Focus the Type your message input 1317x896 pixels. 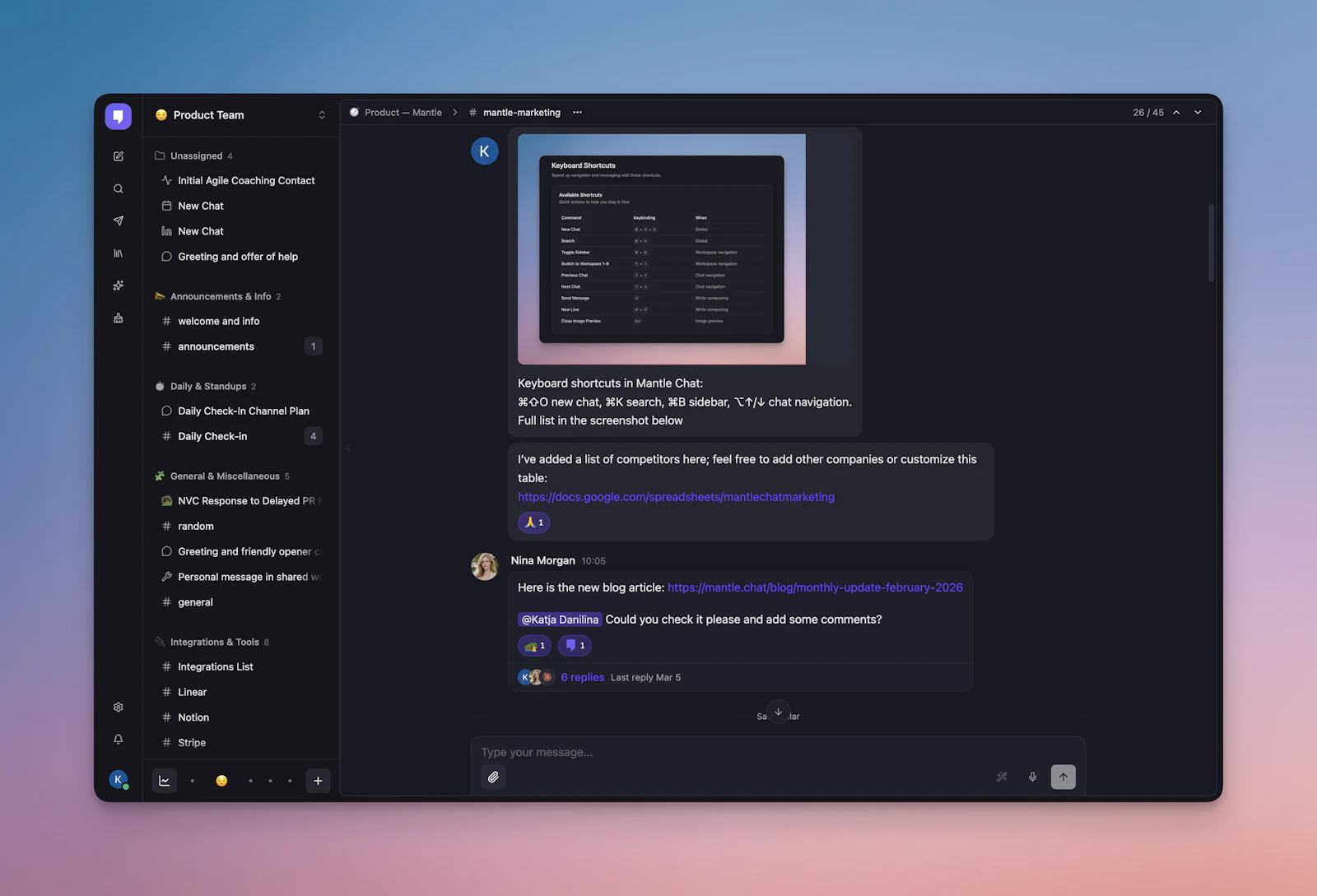click(778, 752)
